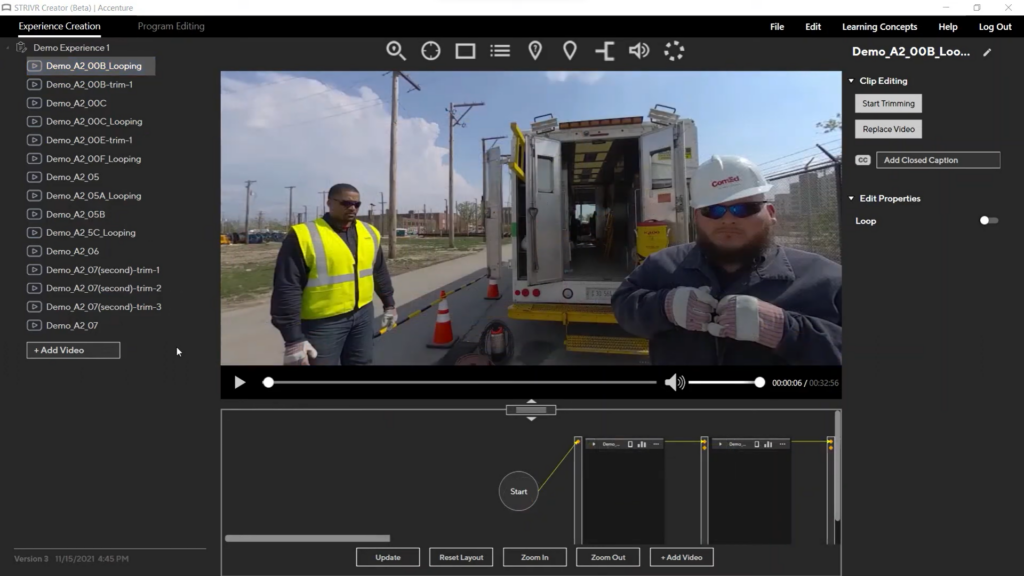This screenshot has height=576, width=1024.
Task: Select the crosshair target tool icon
Action: coord(431,51)
